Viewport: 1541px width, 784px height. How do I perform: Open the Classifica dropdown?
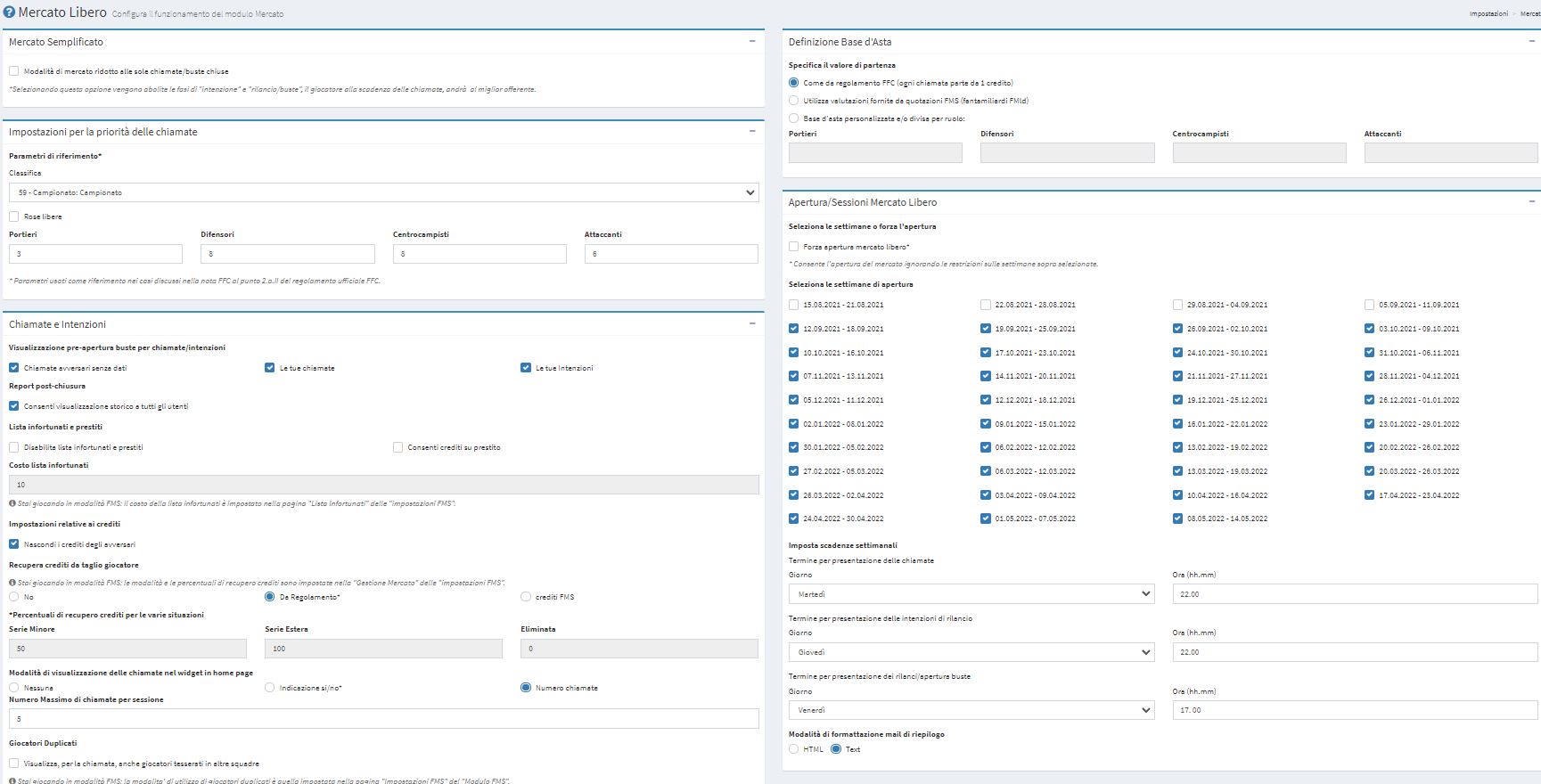point(383,192)
